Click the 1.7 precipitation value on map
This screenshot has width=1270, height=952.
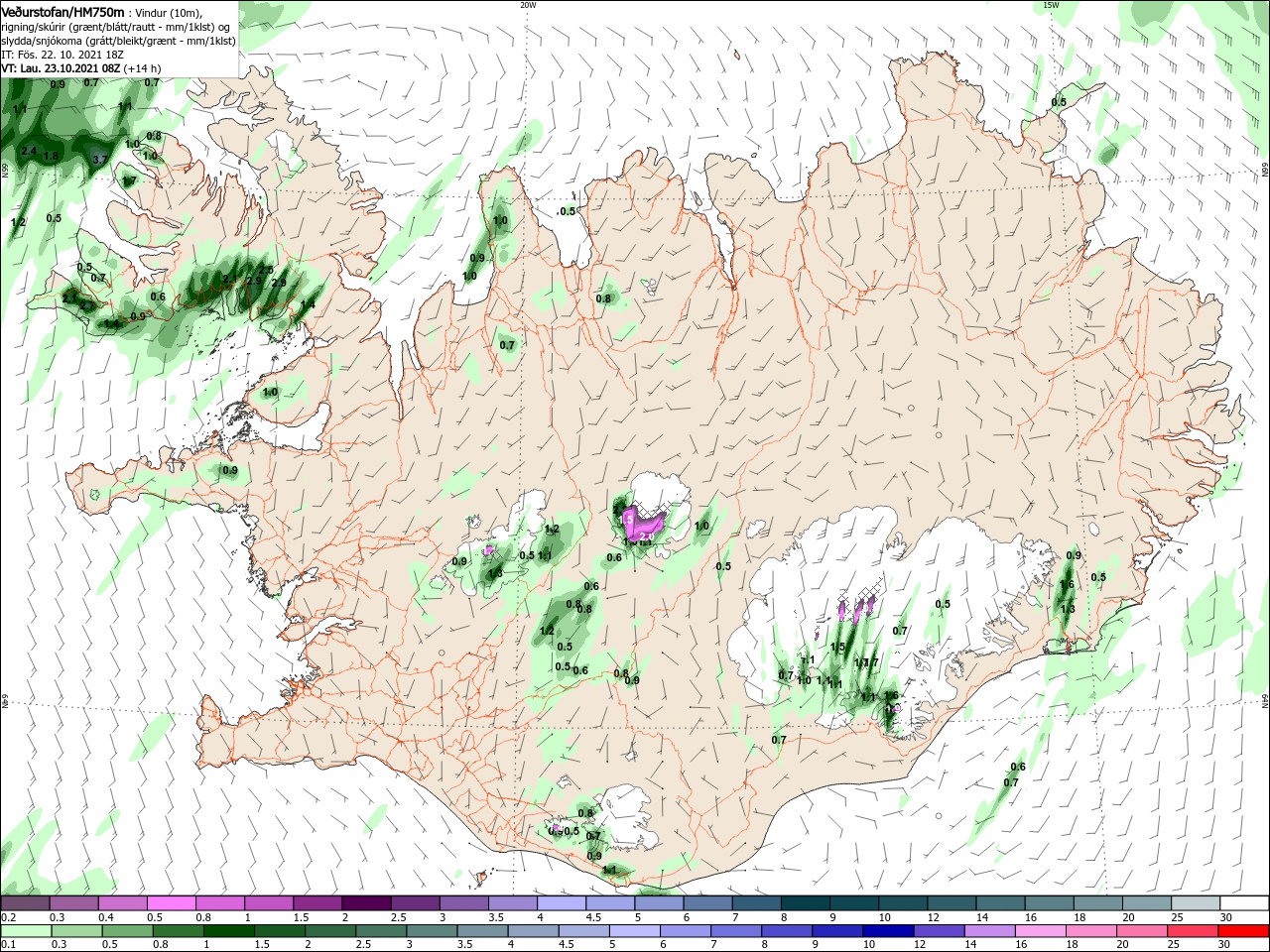pyautogui.click(x=129, y=180)
